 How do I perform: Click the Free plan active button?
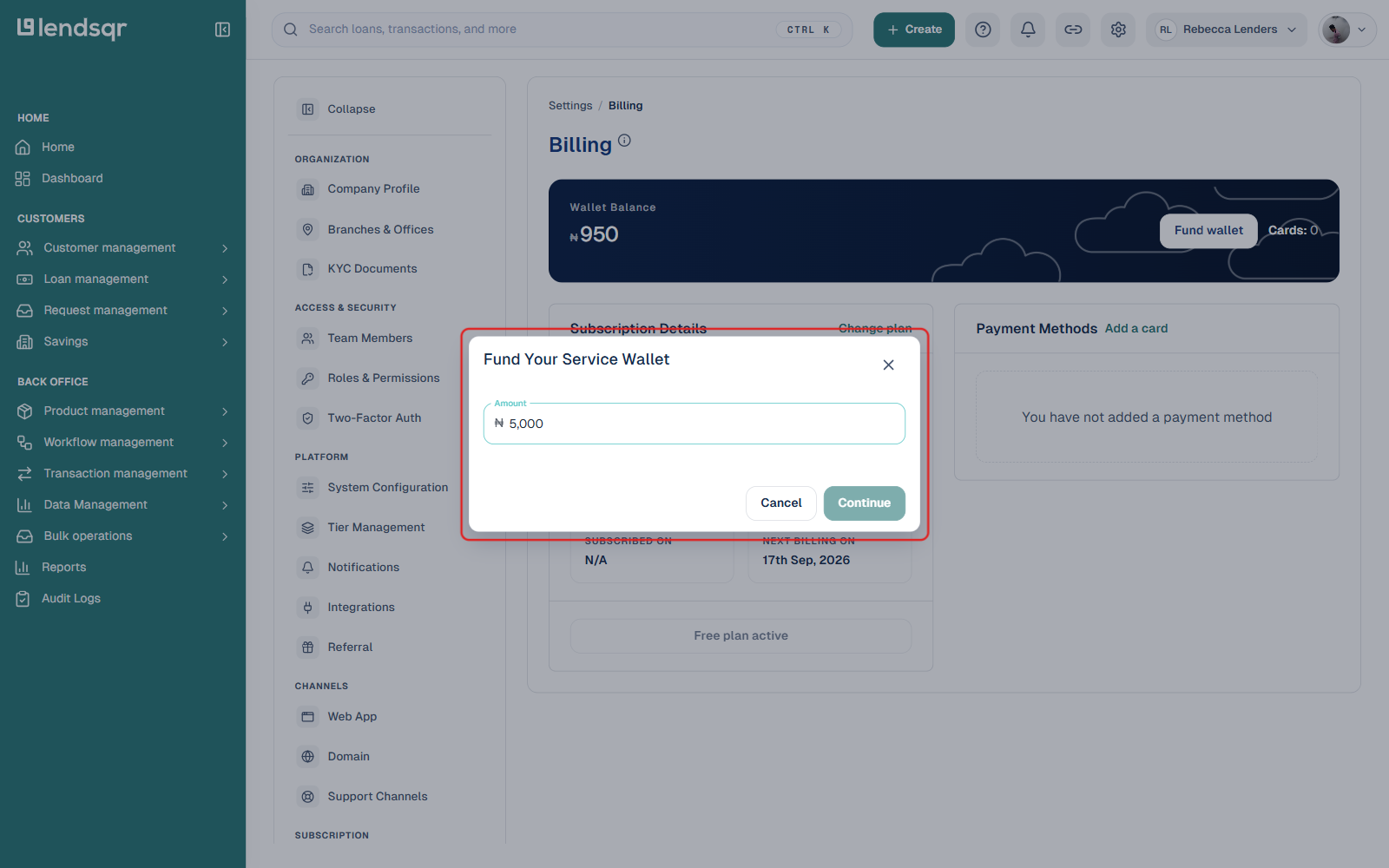741,636
